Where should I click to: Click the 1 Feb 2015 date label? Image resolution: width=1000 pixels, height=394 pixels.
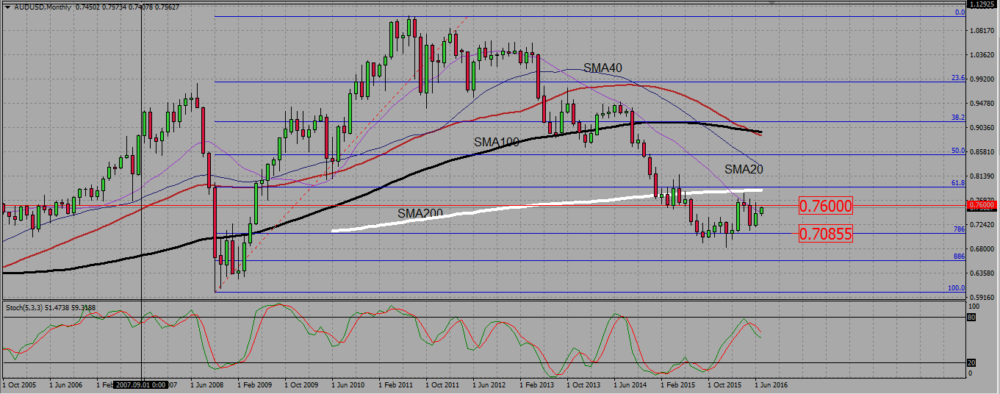click(677, 386)
